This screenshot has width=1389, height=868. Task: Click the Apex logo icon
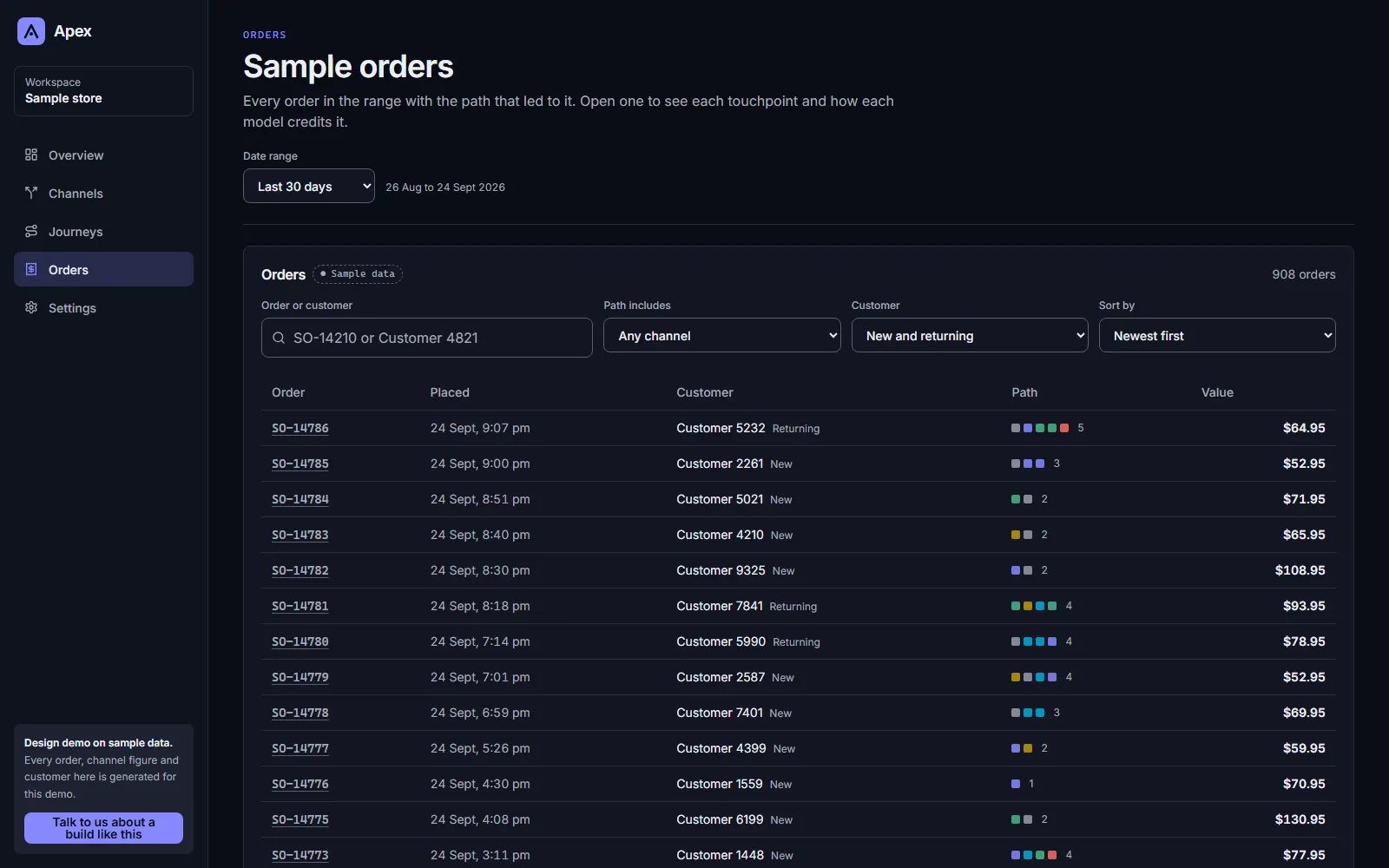click(x=31, y=31)
